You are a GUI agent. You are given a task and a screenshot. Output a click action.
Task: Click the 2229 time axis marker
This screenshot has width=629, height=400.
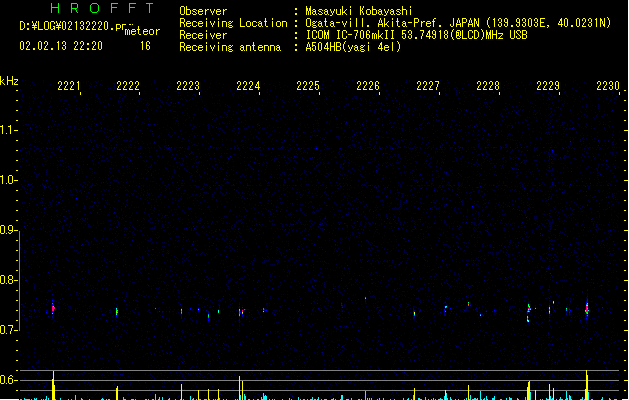point(548,86)
